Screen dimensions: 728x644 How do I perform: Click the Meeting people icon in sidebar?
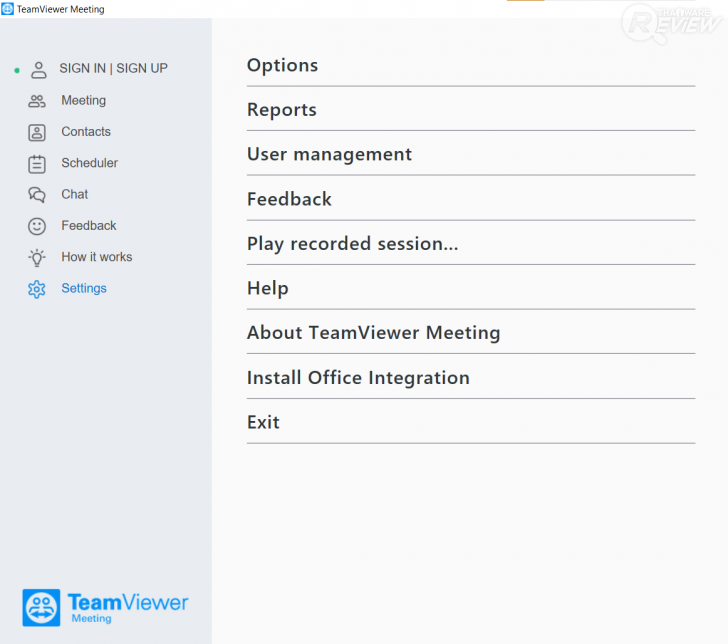(37, 101)
